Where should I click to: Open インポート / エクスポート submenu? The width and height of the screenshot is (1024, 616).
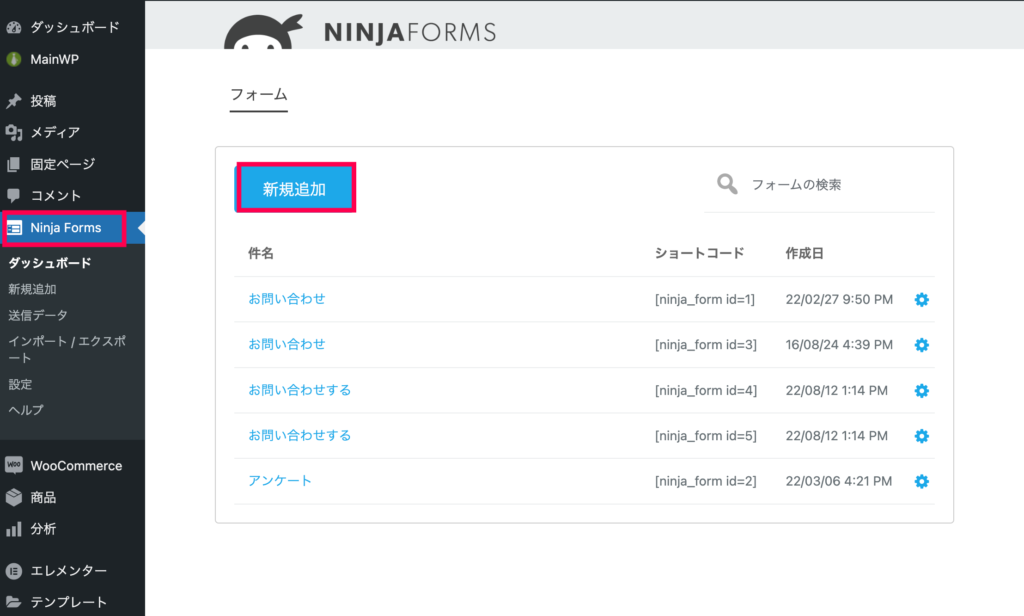(67, 349)
